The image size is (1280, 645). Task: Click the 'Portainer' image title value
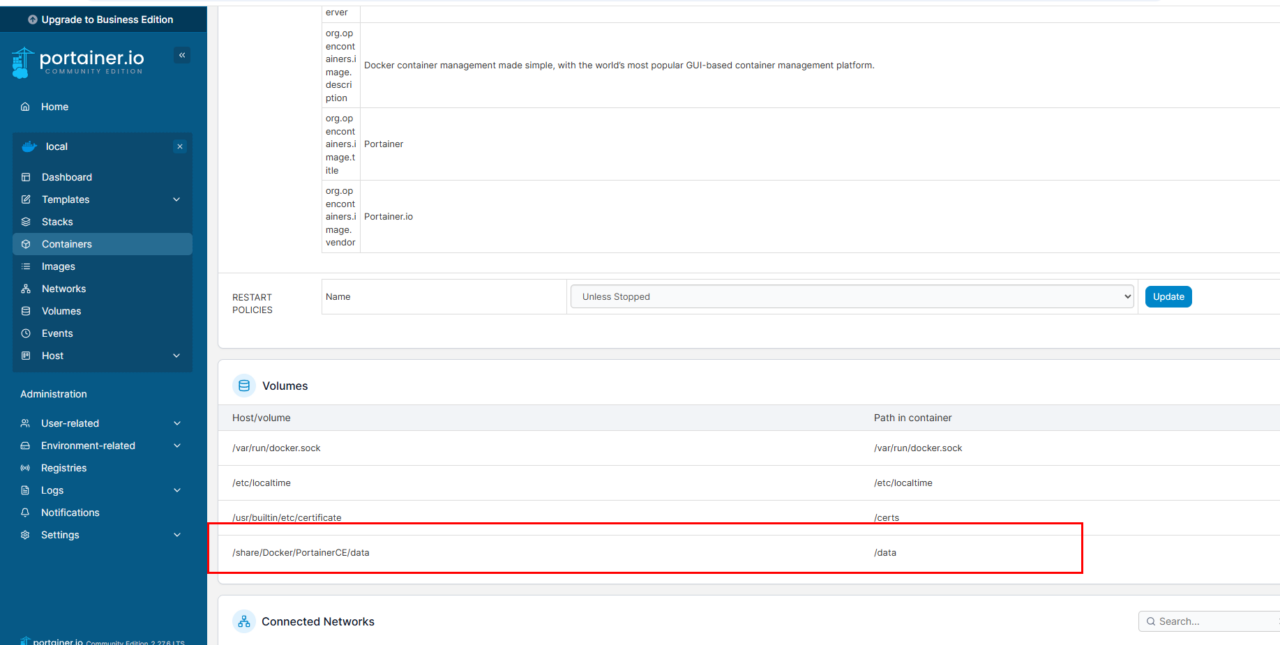click(384, 144)
